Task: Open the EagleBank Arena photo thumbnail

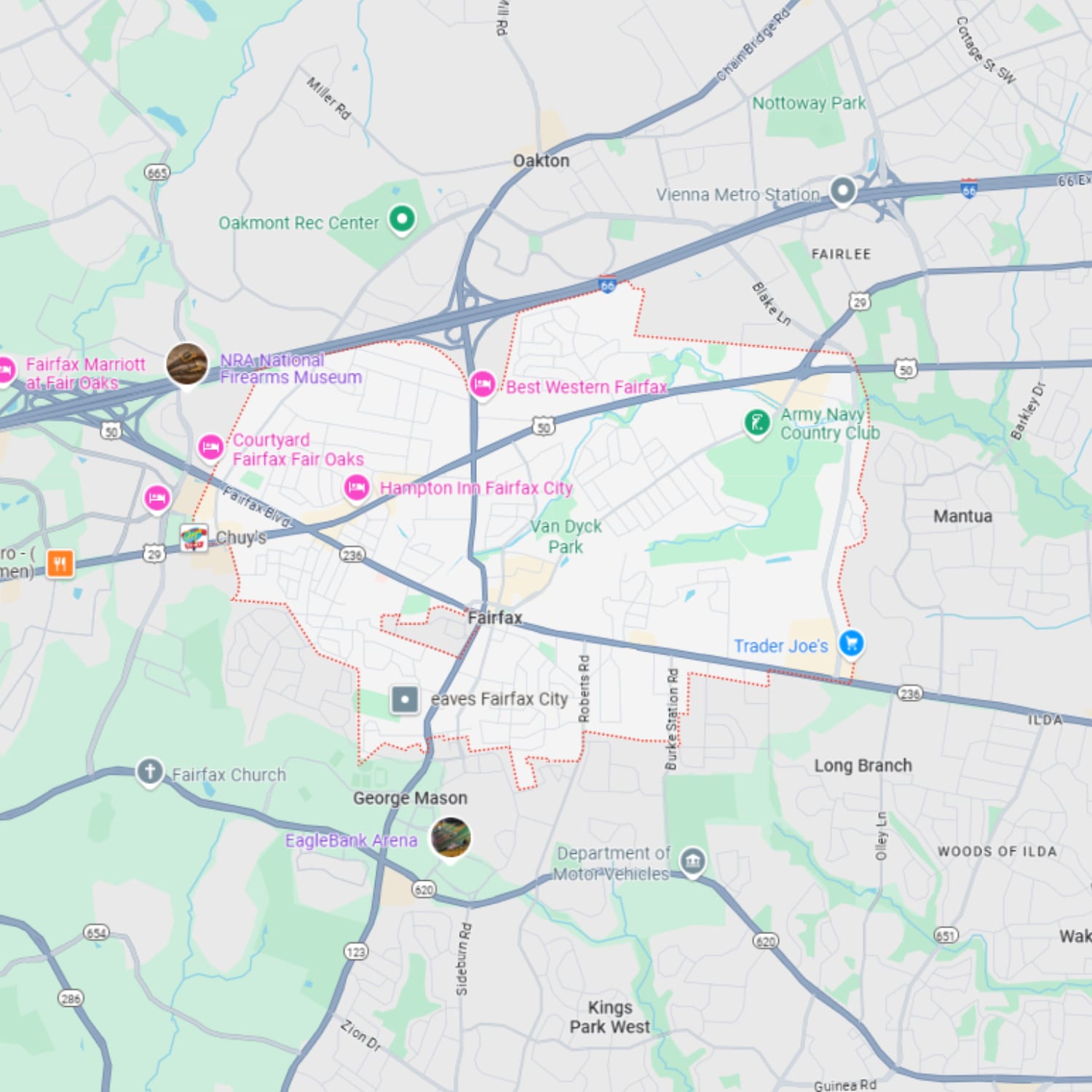Action: [x=451, y=837]
